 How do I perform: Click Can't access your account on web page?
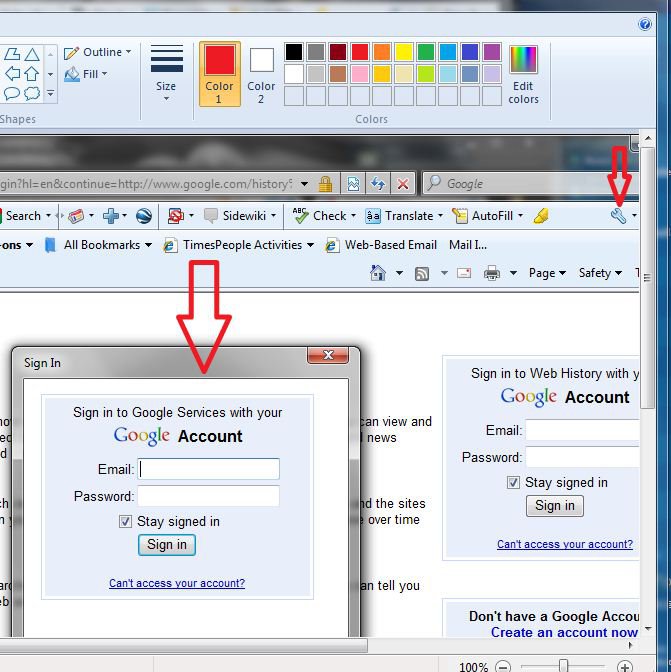[565, 544]
